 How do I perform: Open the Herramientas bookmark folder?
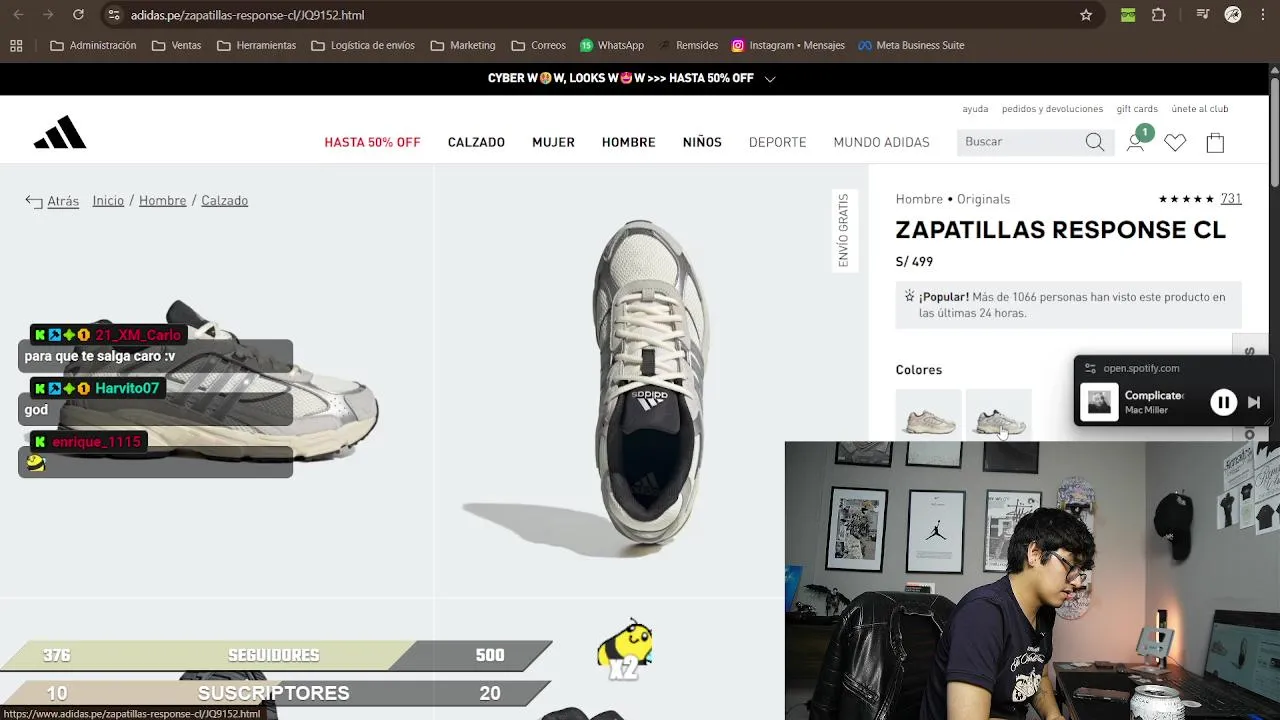pyautogui.click(x=256, y=45)
